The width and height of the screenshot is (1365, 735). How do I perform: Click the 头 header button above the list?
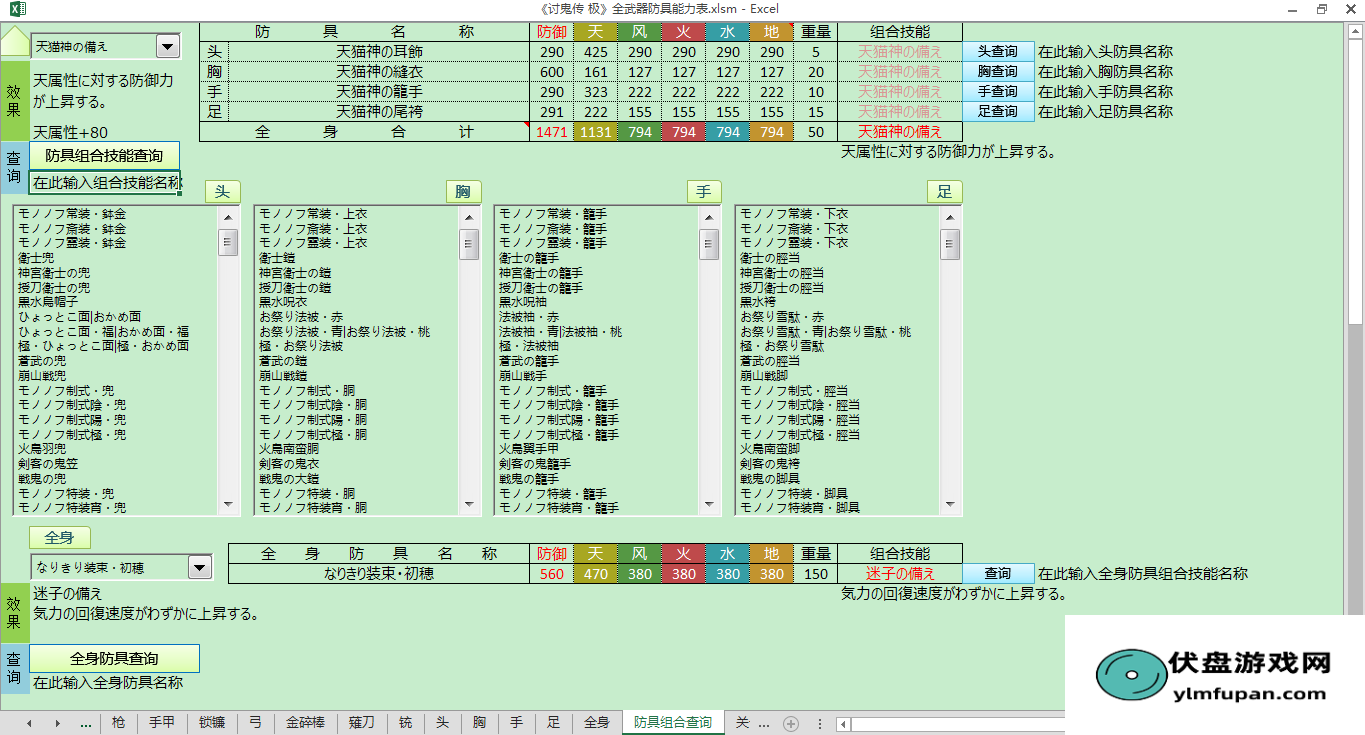223,192
